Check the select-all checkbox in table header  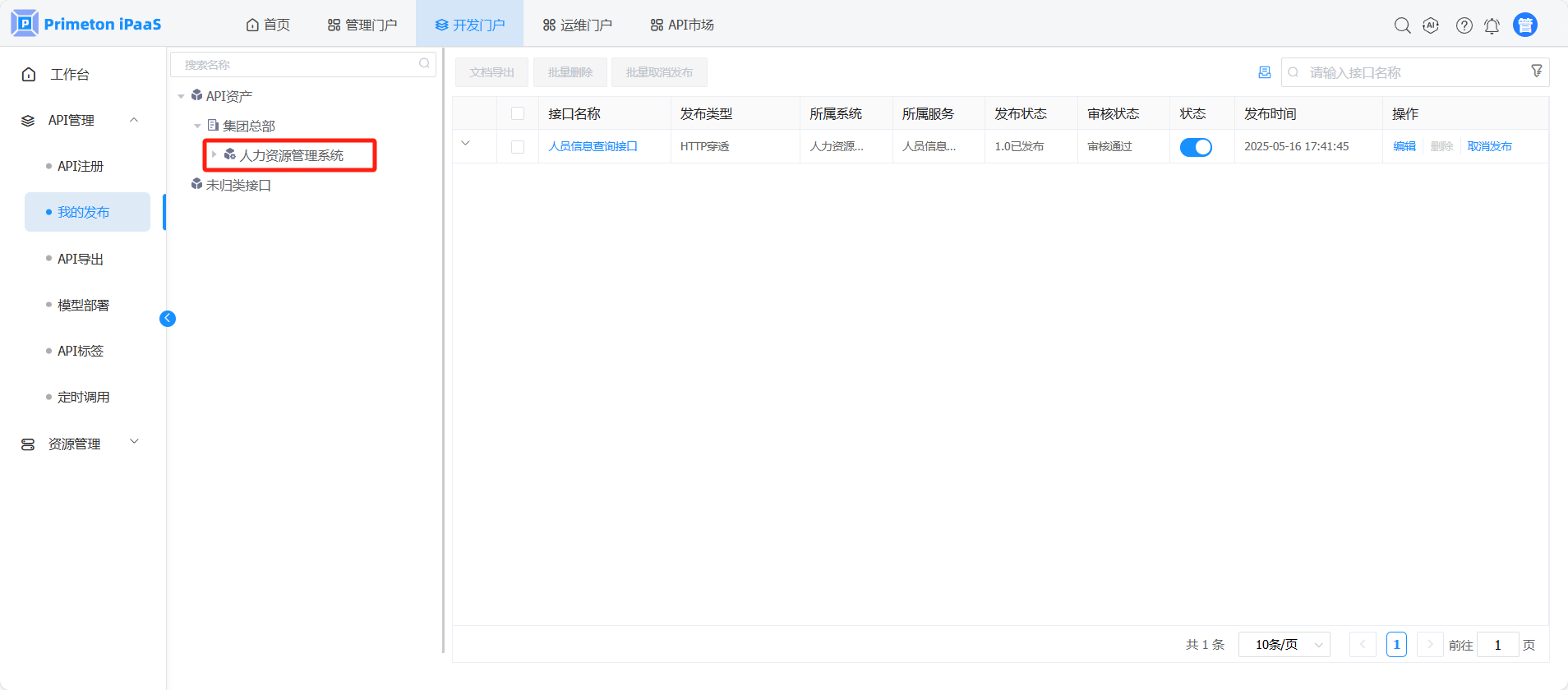(518, 113)
